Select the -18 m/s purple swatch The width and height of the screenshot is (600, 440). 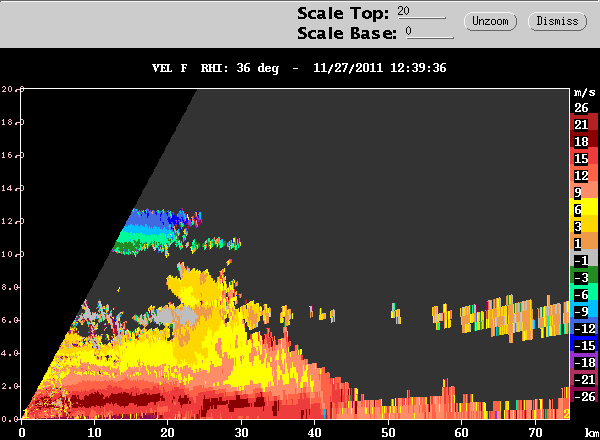coord(584,362)
